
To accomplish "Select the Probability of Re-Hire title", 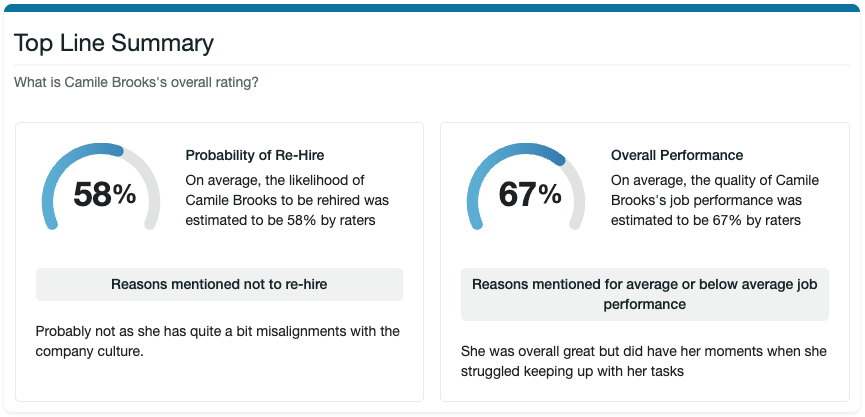I will click(x=255, y=155).
